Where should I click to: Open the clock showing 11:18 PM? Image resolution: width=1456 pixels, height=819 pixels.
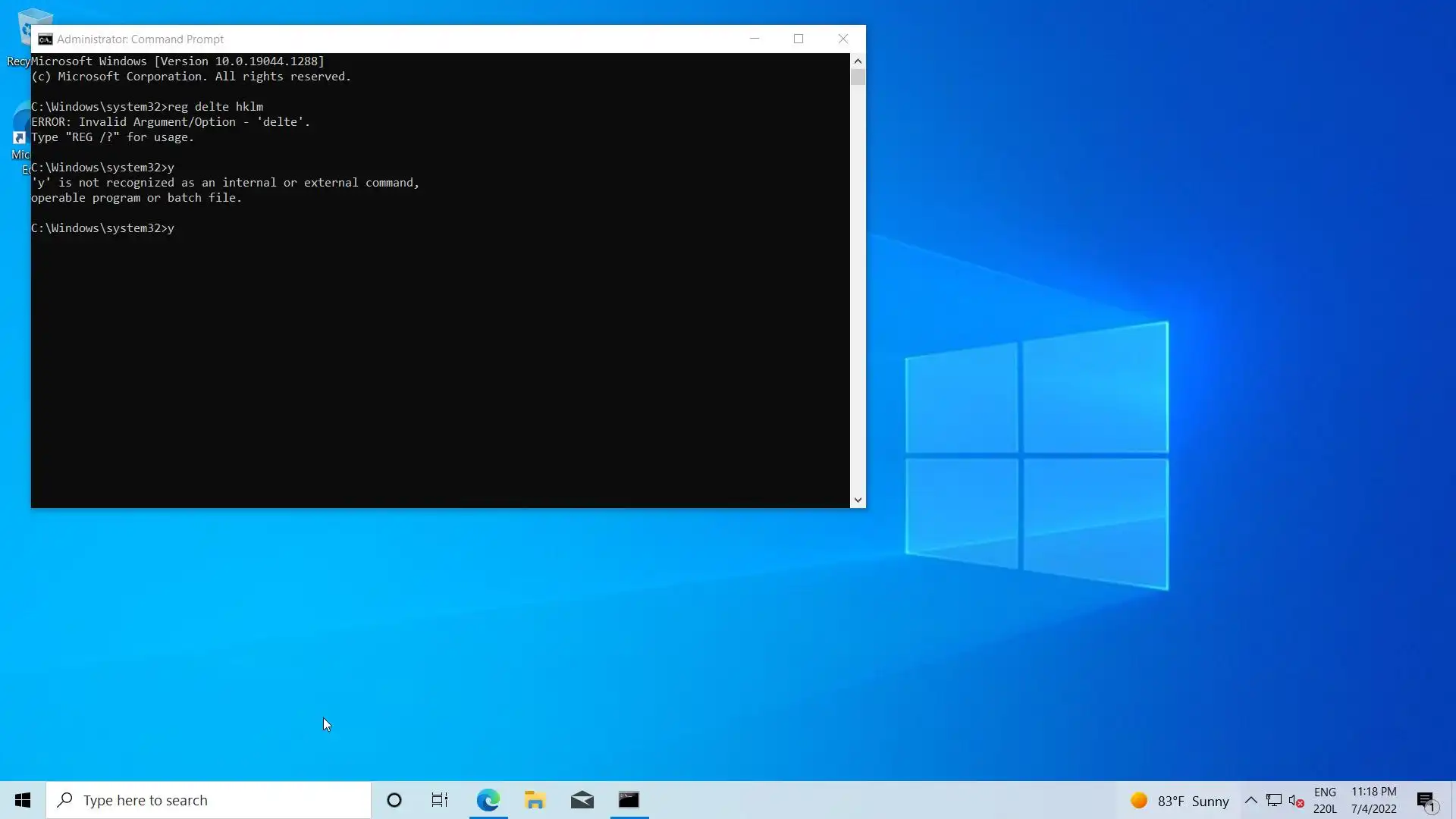pos(1373,800)
